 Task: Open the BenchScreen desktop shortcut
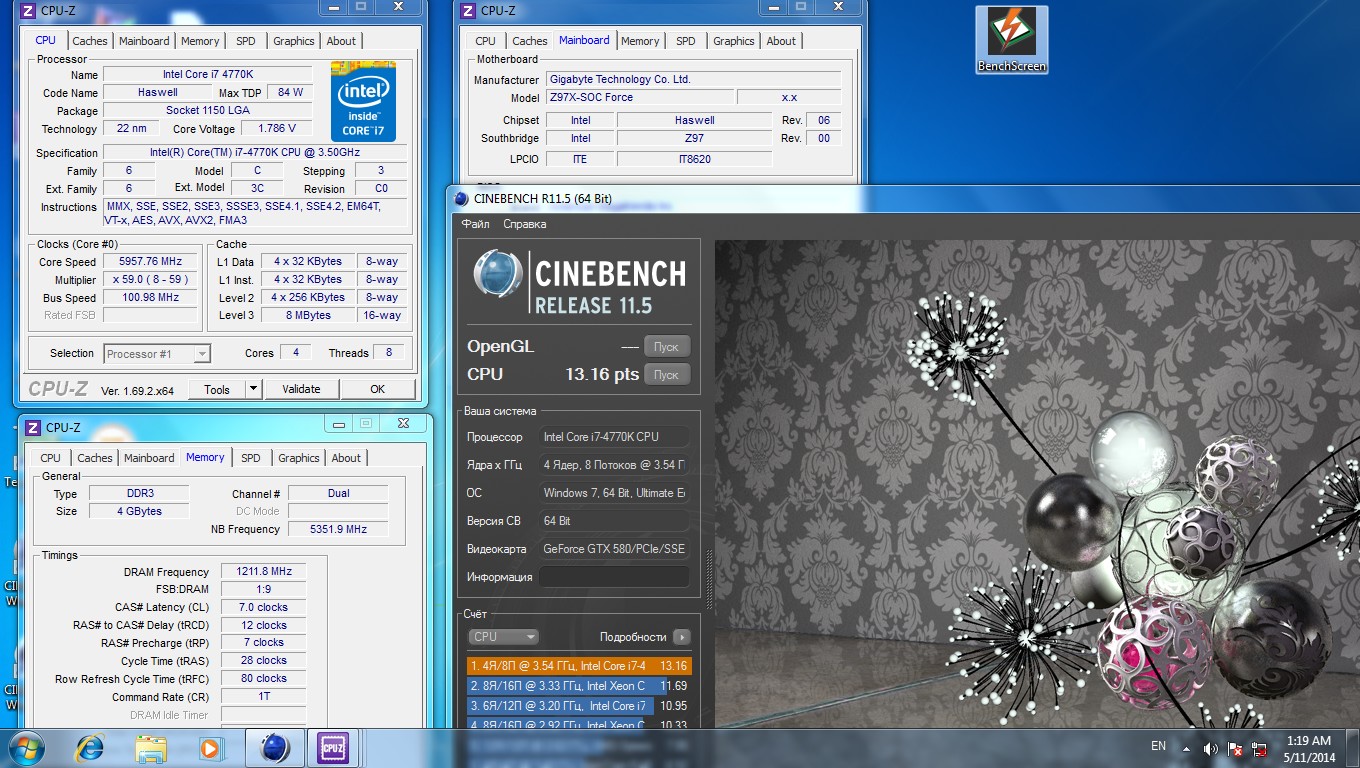tap(1012, 40)
